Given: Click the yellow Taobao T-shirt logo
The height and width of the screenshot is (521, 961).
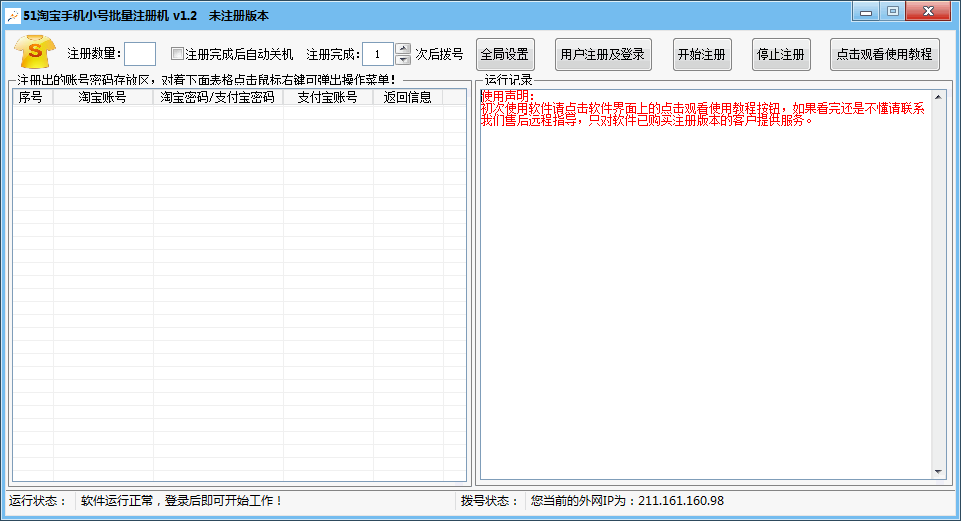Looking at the screenshot, I should [x=35, y=51].
